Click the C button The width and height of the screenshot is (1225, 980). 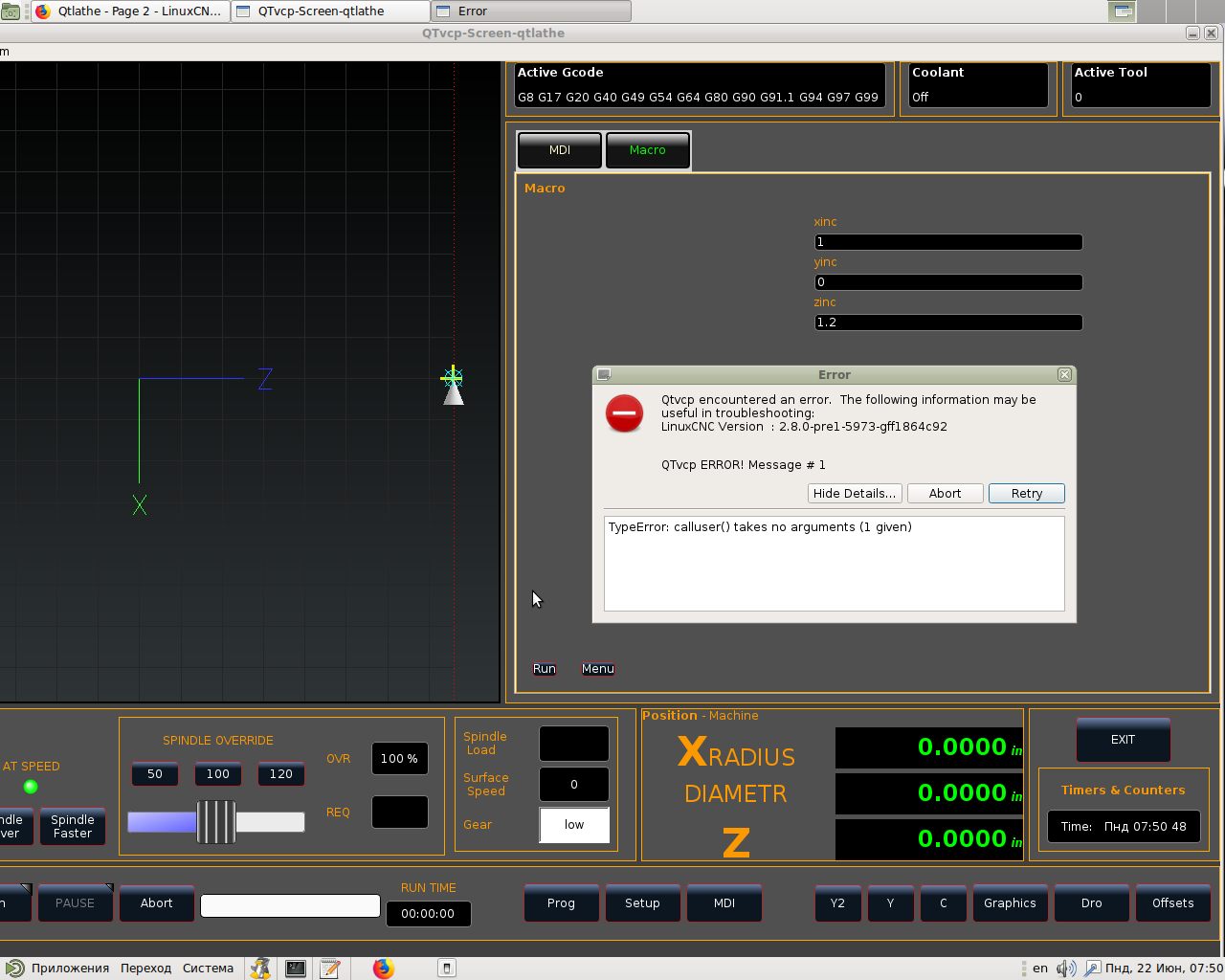tap(944, 903)
